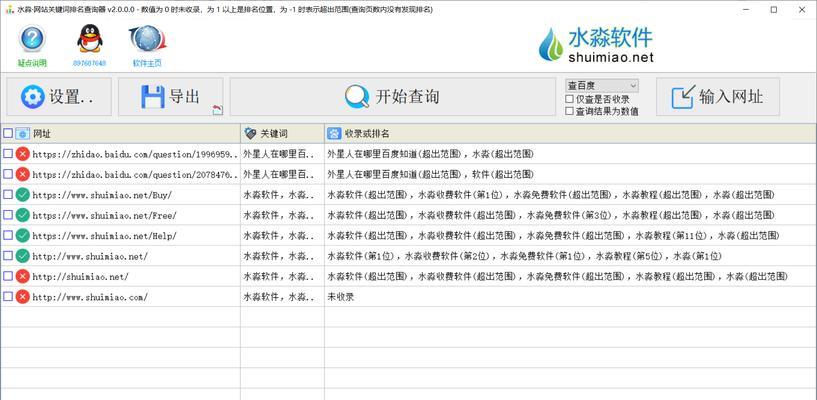Image resolution: width=817 pixels, height=400 pixels.
Task: Toggle the select-all checkbox in the 网址 header
Action: point(7,133)
